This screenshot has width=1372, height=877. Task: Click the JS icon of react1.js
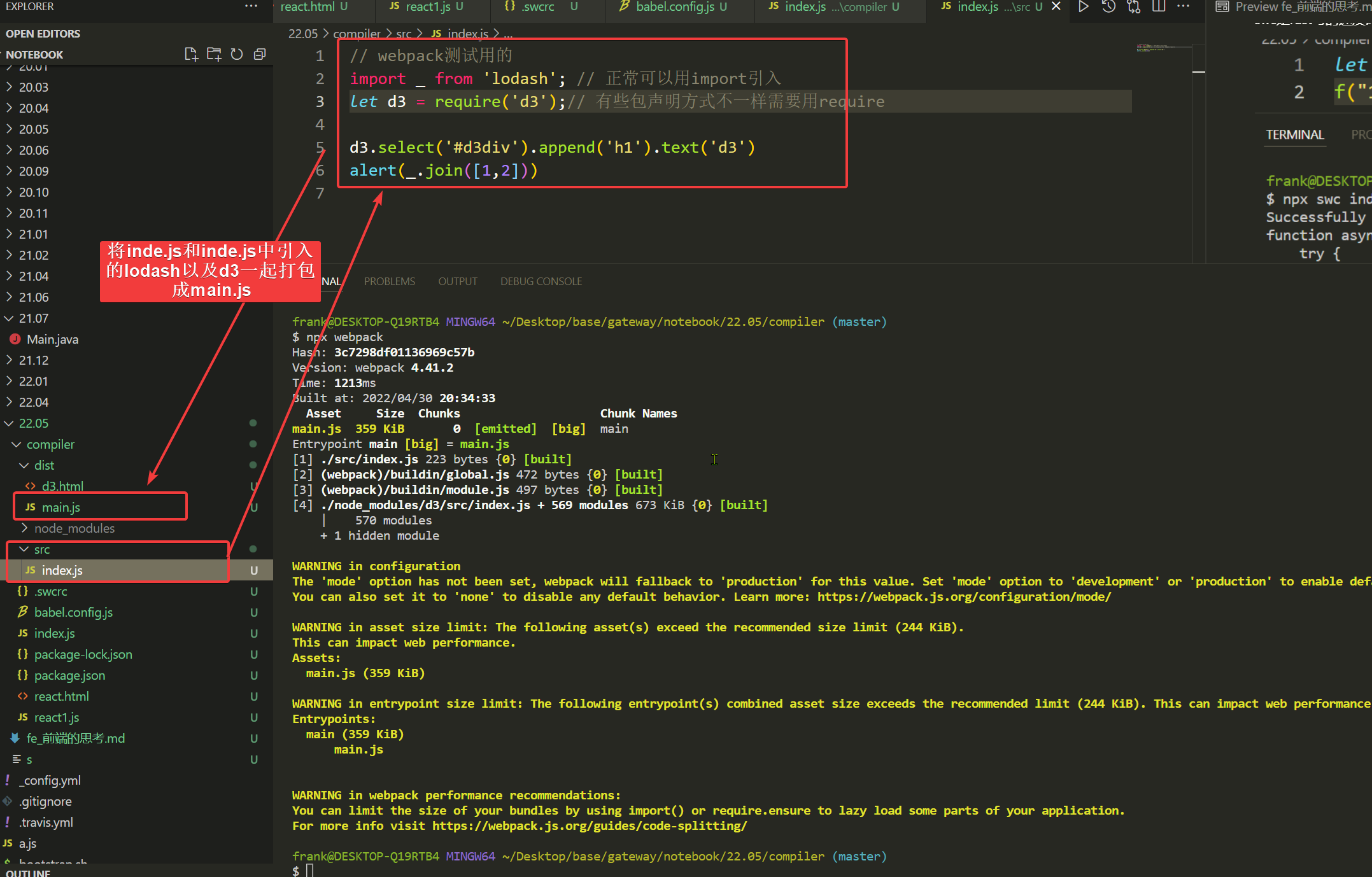point(23,717)
